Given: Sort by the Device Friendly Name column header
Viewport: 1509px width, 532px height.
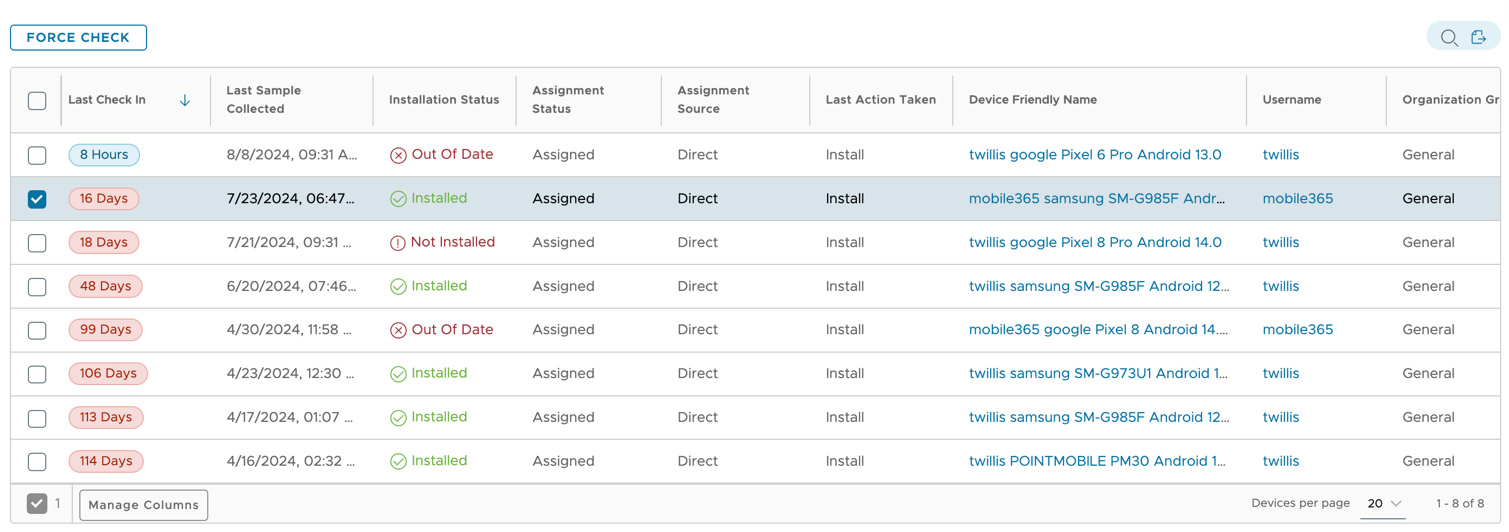Looking at the screenshot, I should click(1032, 100).
